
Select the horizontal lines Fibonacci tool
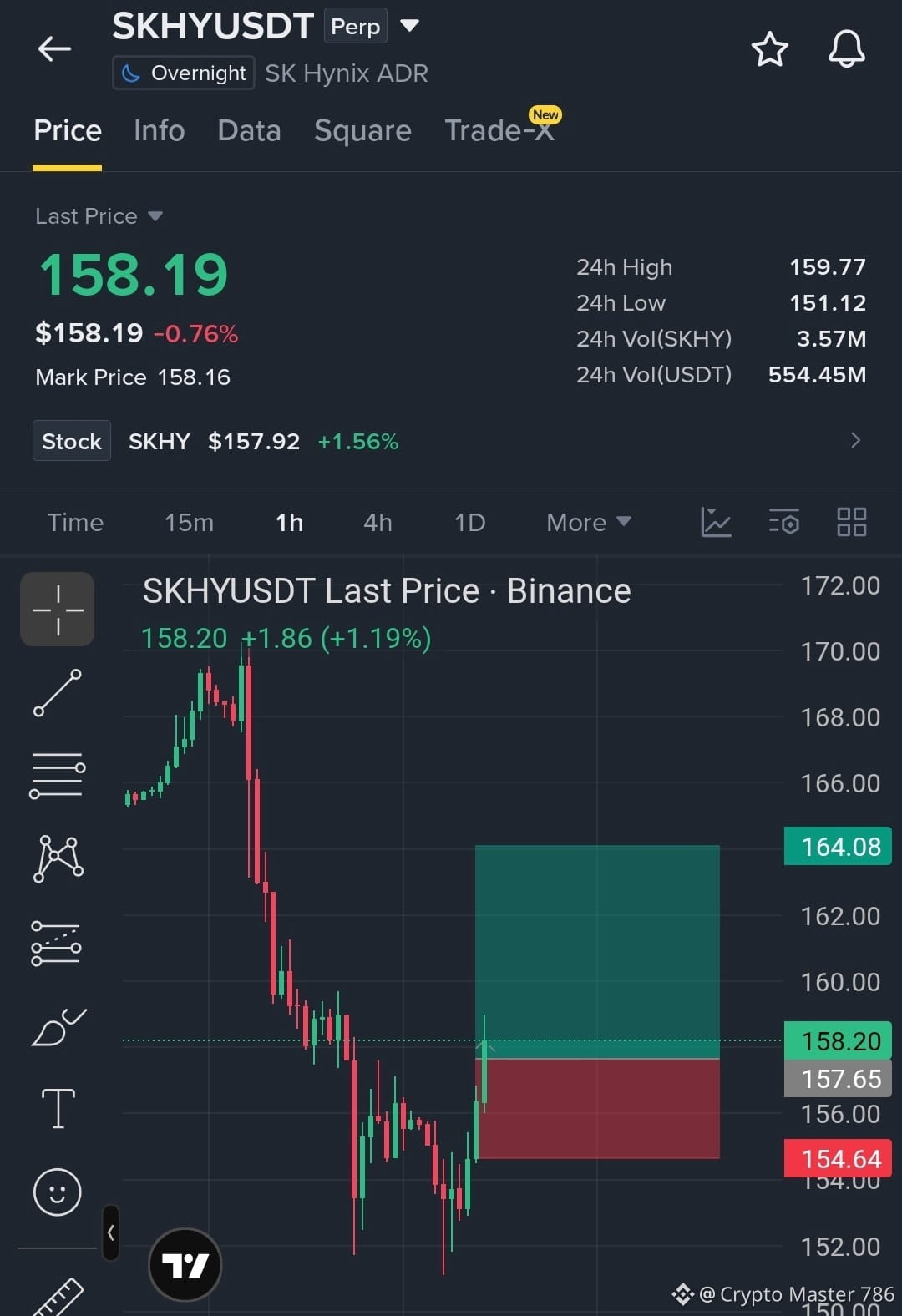pos(58,776)
